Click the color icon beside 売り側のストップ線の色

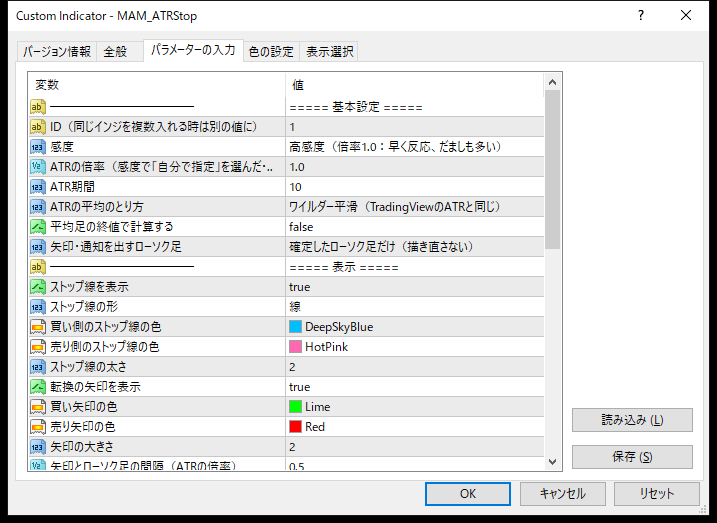(38, 347)
